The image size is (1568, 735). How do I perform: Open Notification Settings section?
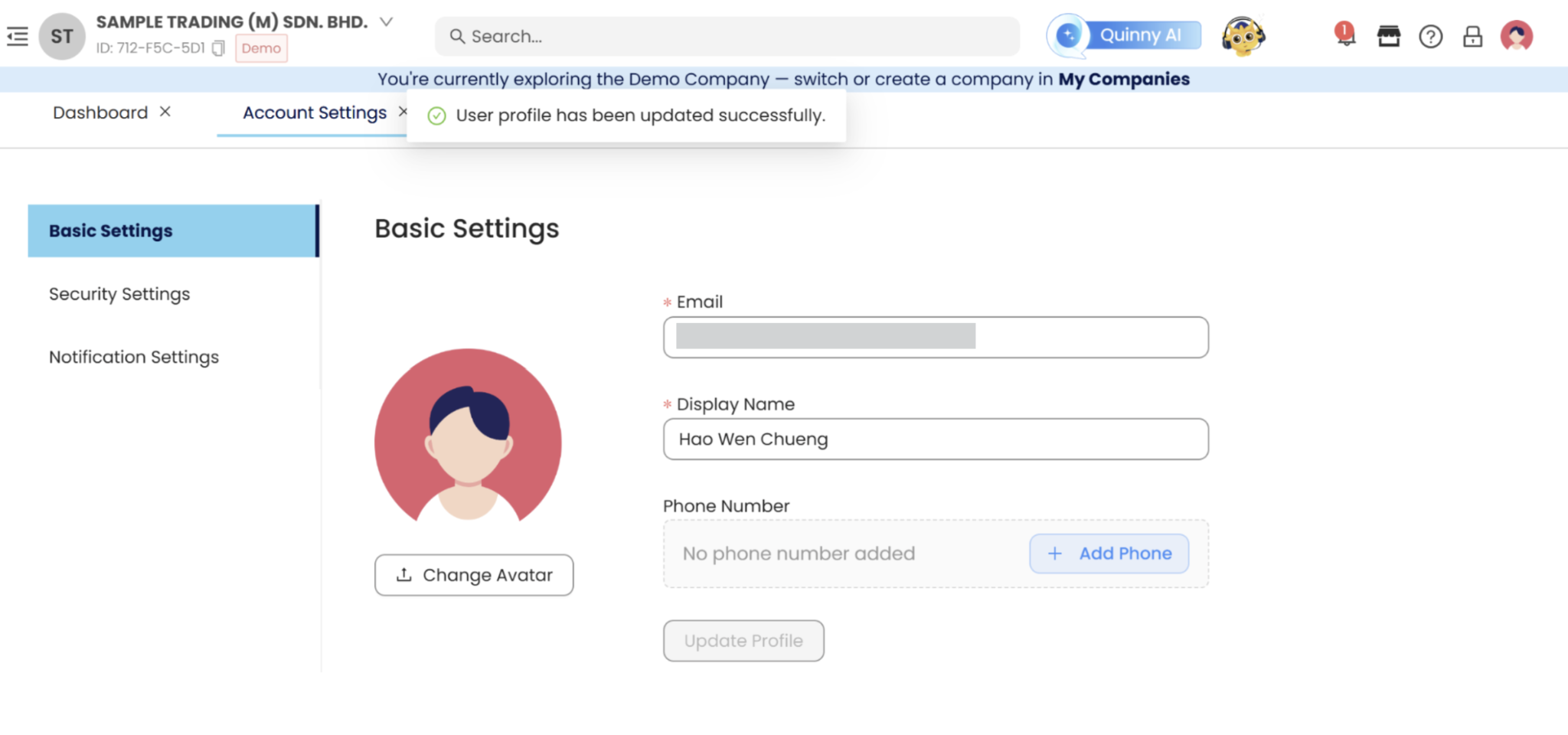tap(134, 357)
